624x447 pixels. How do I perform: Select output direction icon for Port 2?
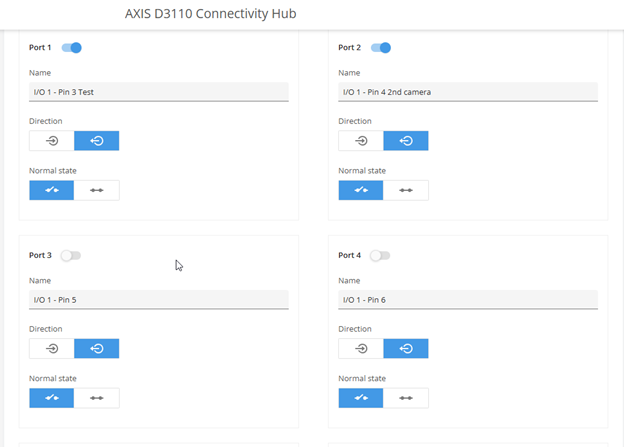(x=406, y=141)
